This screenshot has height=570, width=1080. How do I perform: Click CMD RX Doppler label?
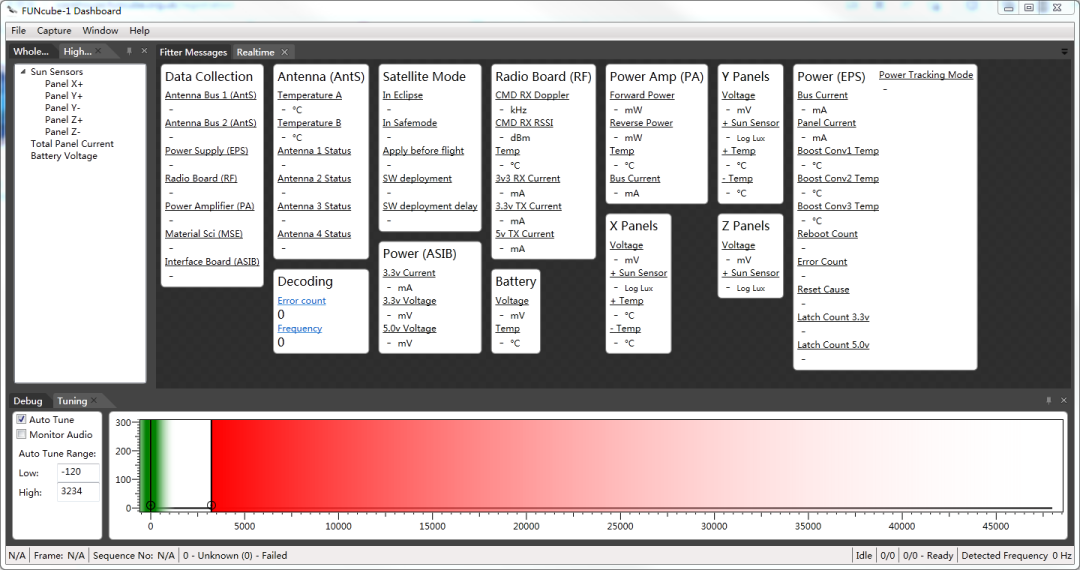click(532, 95)
